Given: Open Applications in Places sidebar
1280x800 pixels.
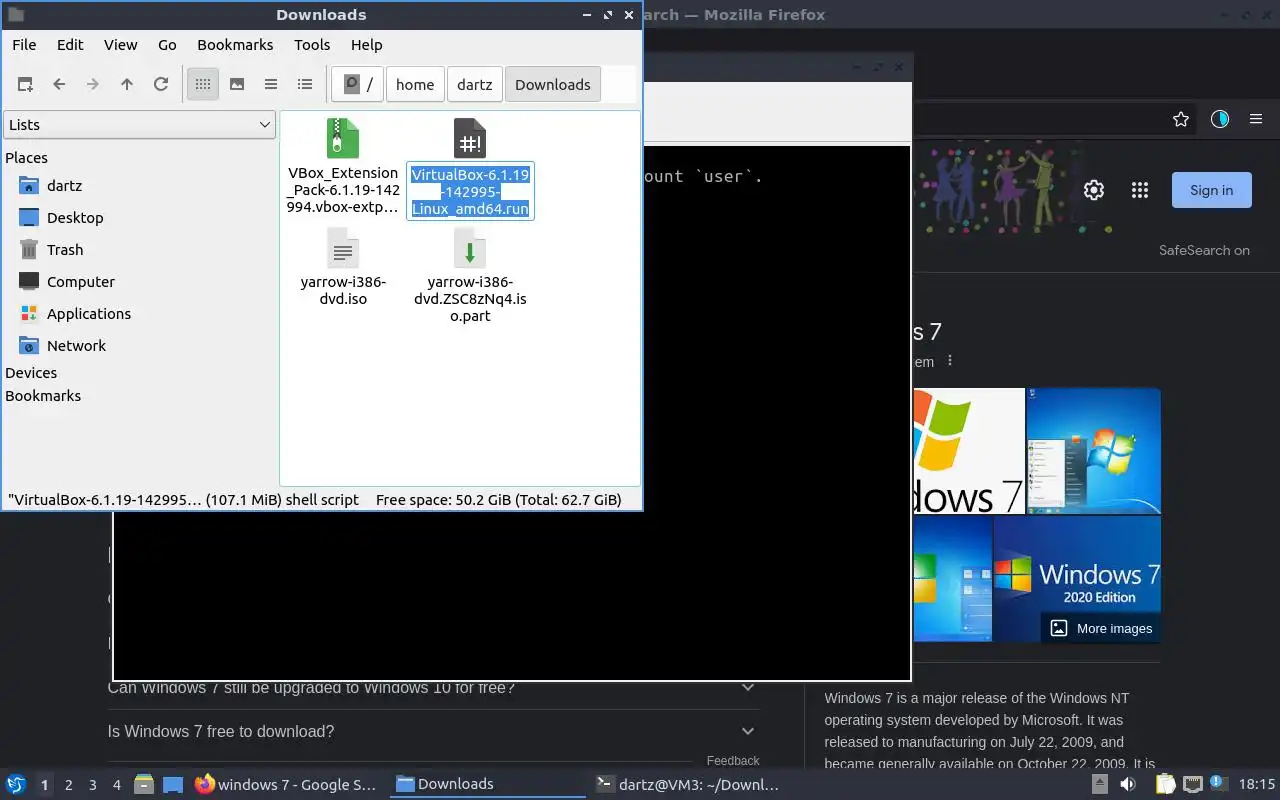Looking at the screenshot, I should pyautogui.click(x=88, y=314).
